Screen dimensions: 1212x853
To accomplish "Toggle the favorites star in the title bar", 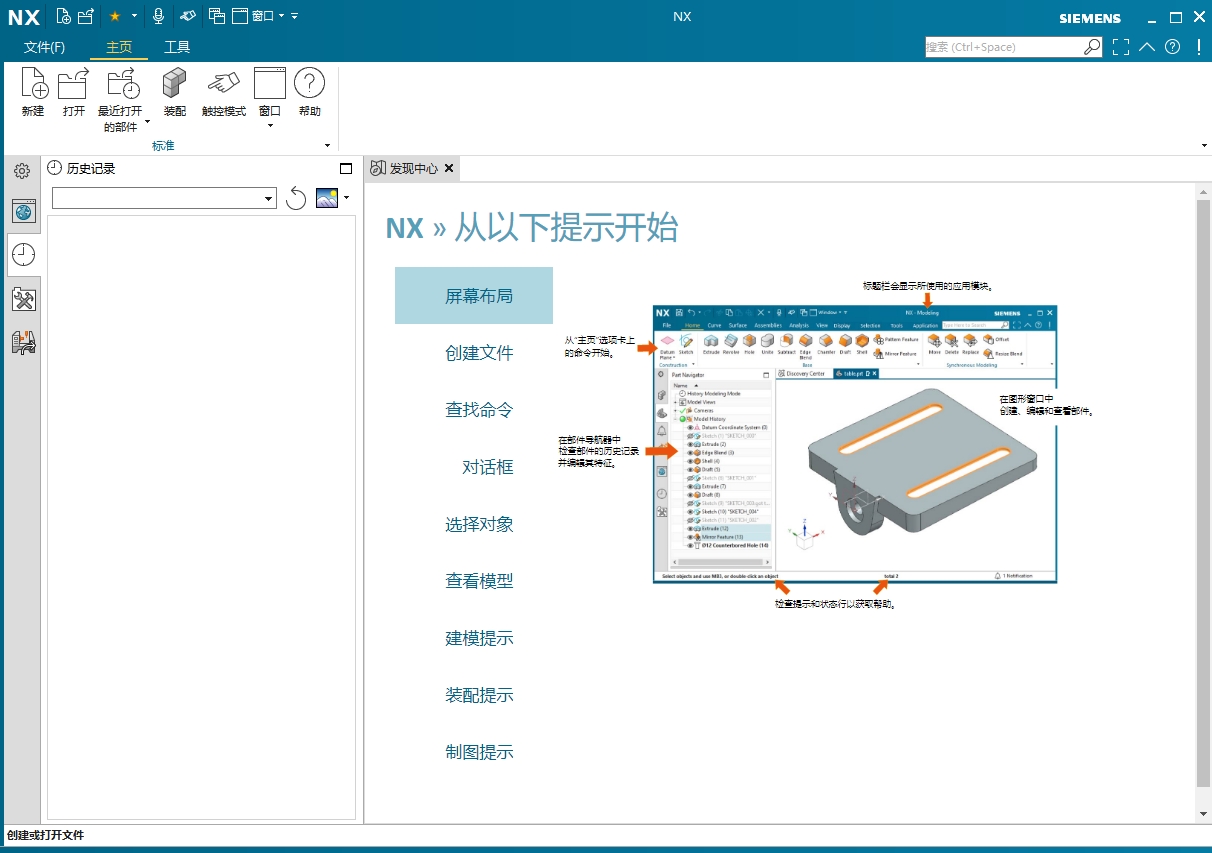I will (116, 16).
